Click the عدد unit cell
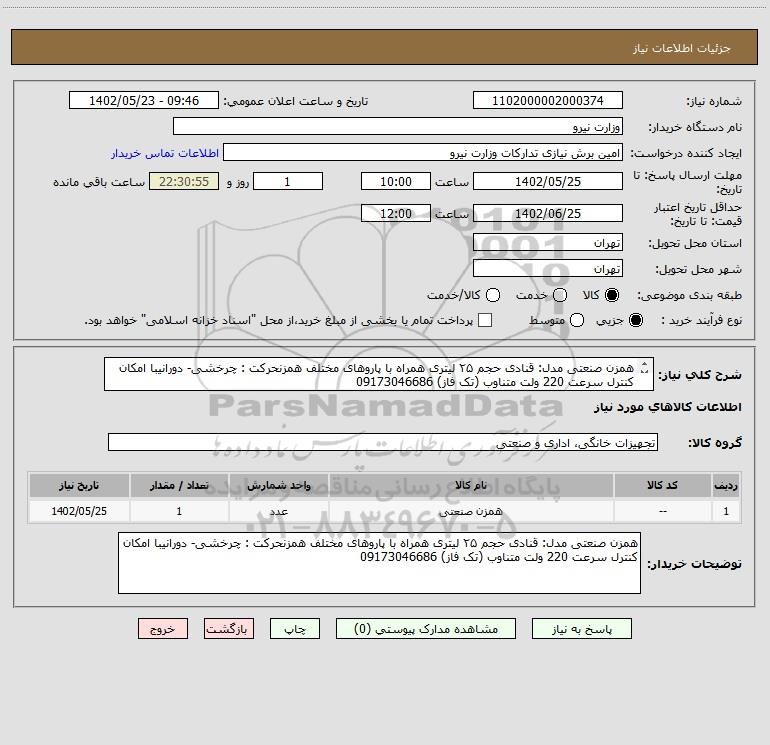 [x=278, y=511]
